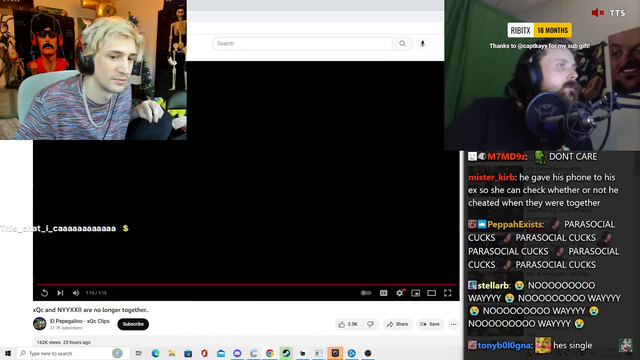Click the YouTube search field
This screenshot has height=360, width=640.
click(x=302, y=43)
